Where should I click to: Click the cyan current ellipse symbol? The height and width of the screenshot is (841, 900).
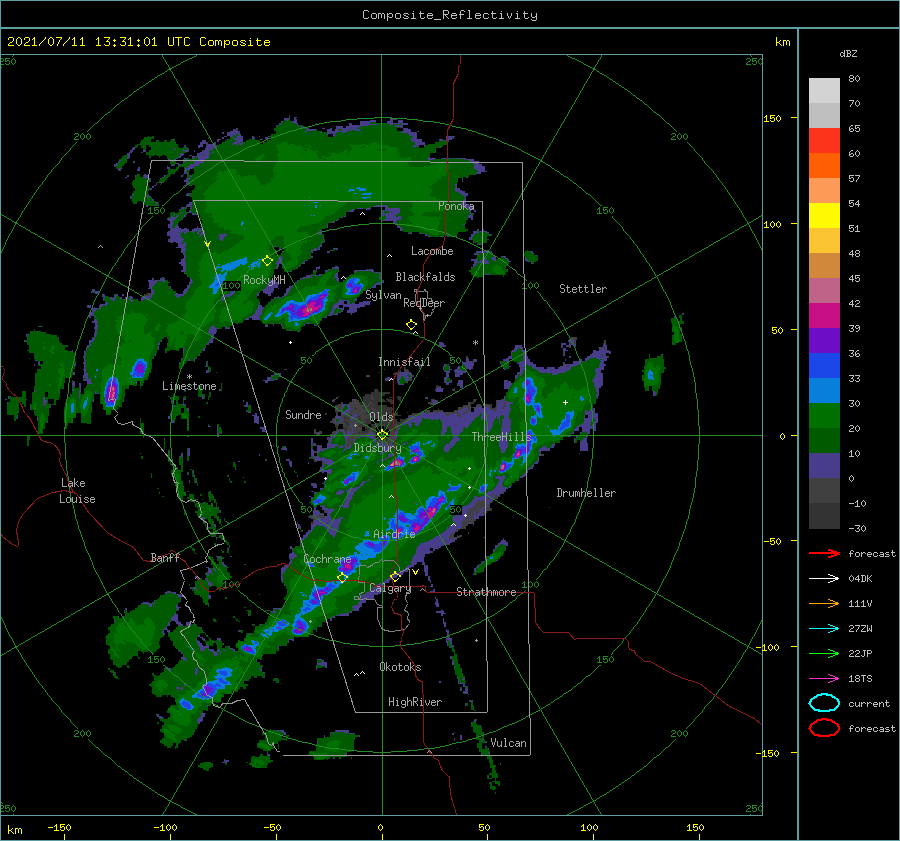824,703
